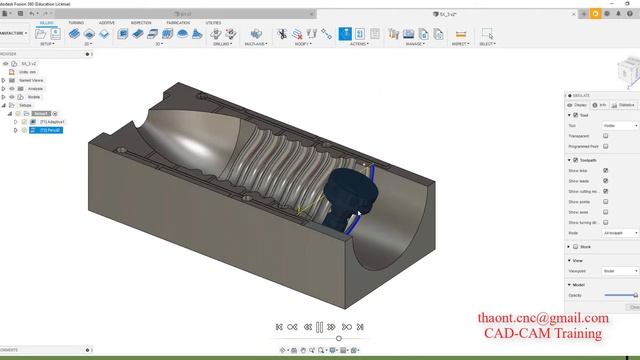Click the Close button in Simulate panel
640x360 pixels.
pos(634,307)
